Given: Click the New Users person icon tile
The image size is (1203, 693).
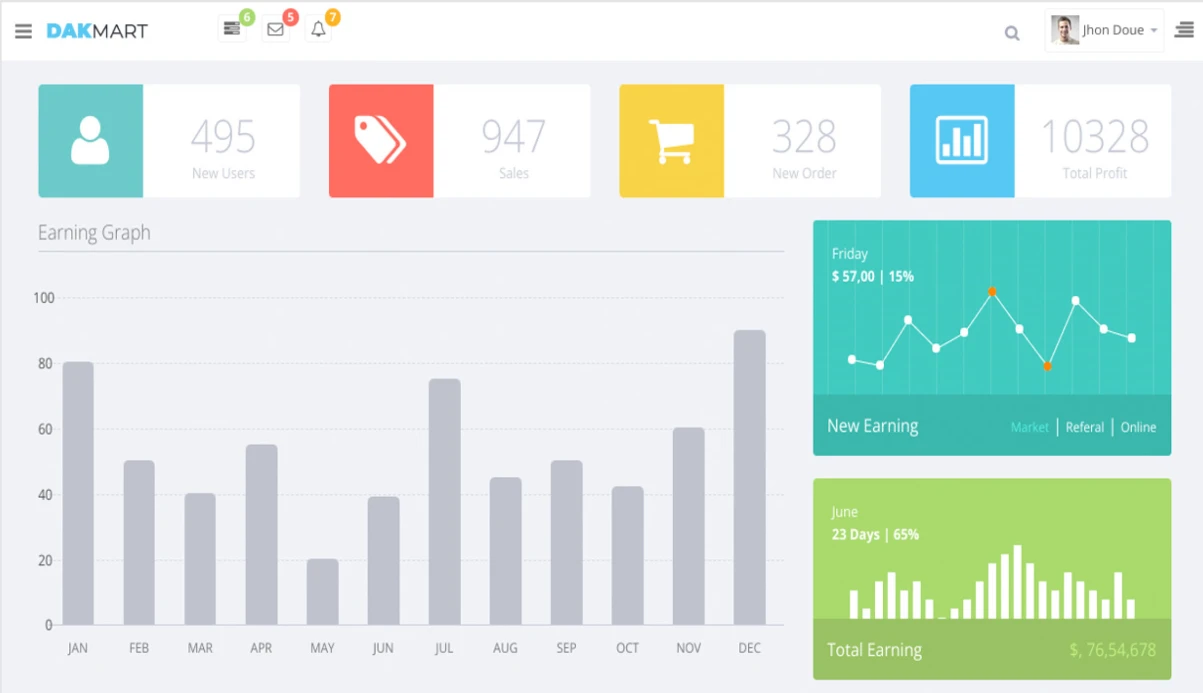Looking at the screenshot, I should pyautogui.click(x=90, y=141).
